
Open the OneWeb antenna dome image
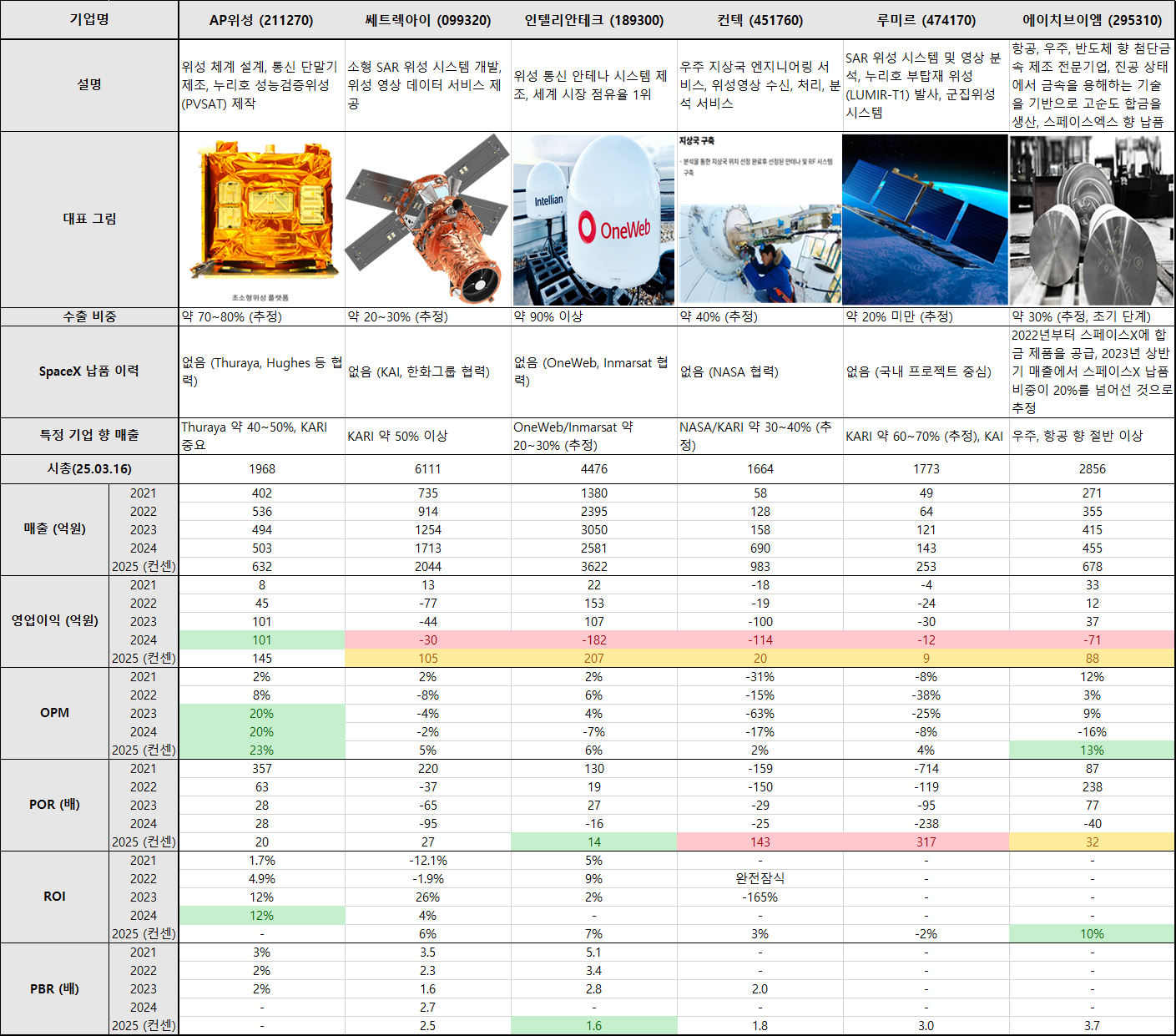click(593, 220)
